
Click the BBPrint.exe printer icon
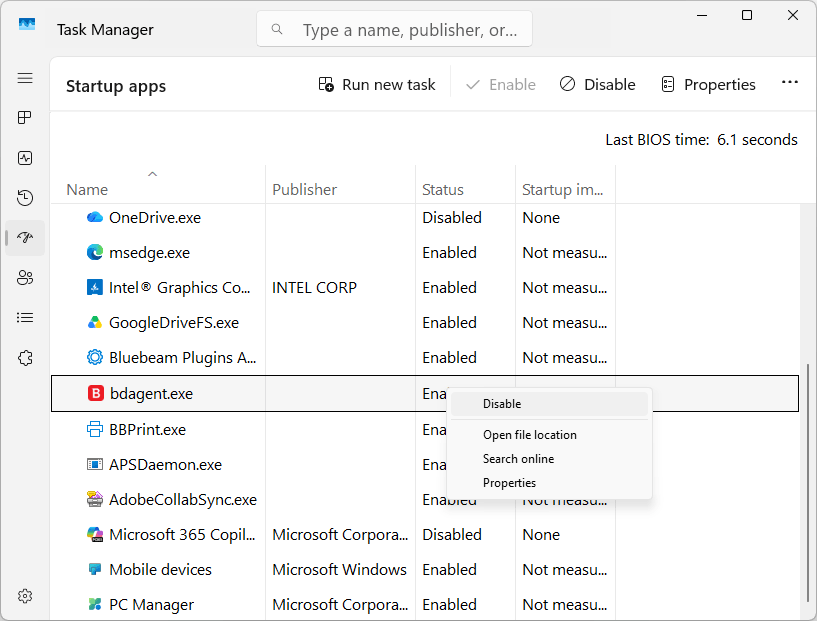[x=94, y=429]
